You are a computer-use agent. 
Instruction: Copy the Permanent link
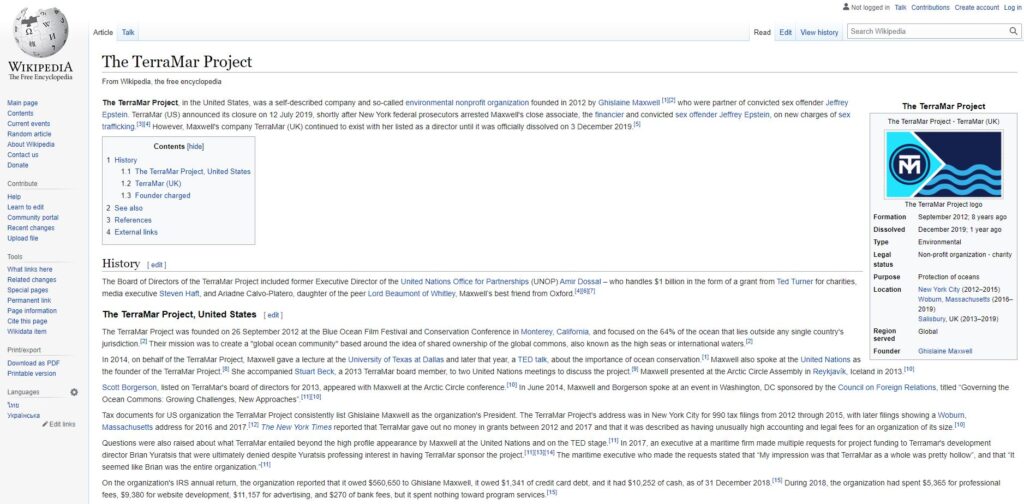pyautogui.click(x=29, y=300)
